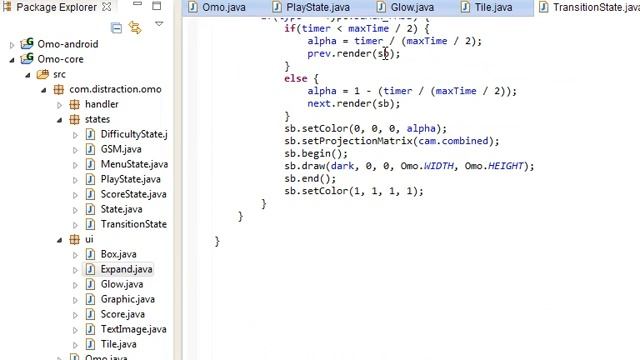Screen dimensions: 640x360
Task: Click PlayState.java file icon in tree
Action: pos(90,179)
